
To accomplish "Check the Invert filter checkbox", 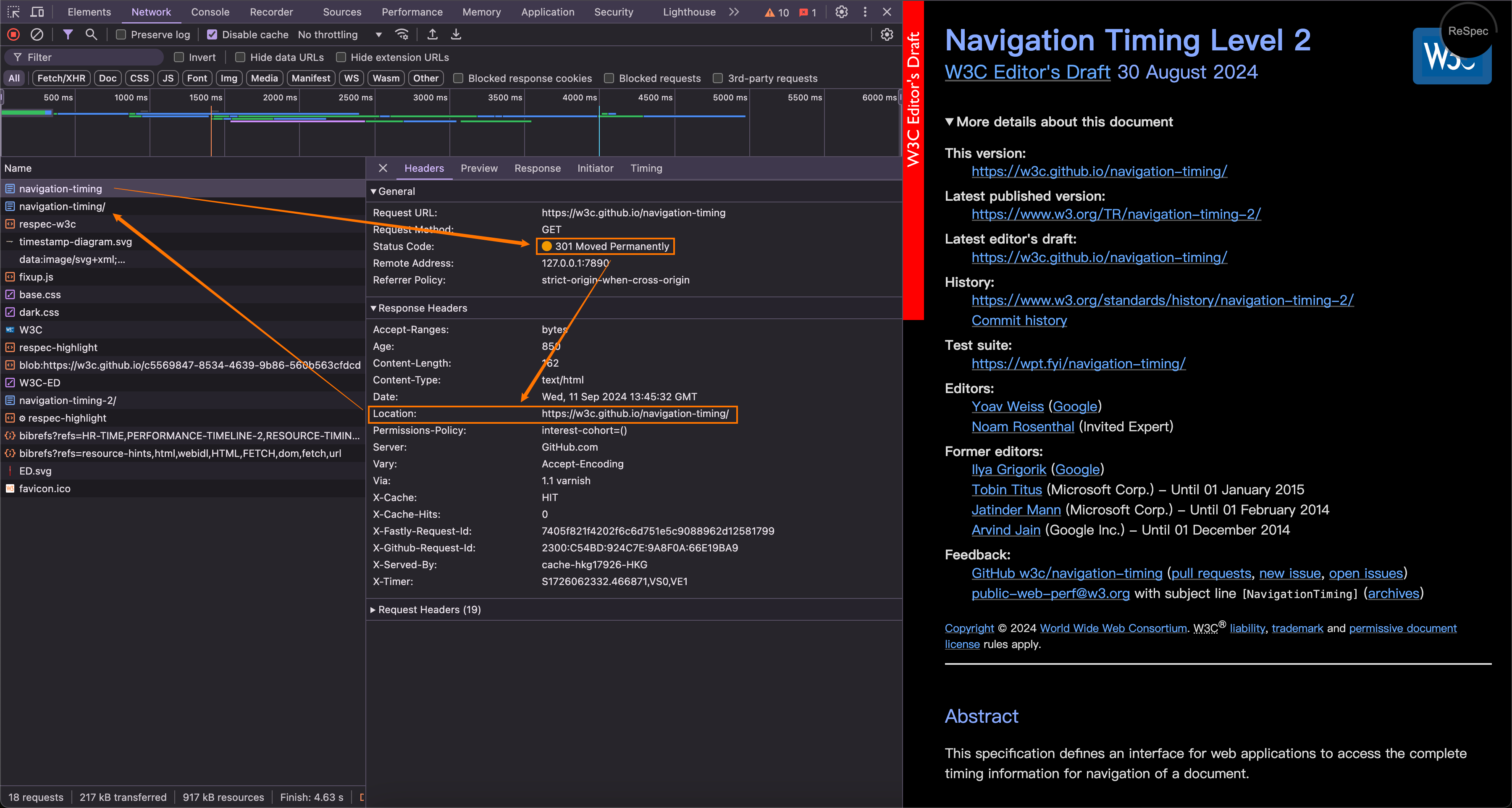I will pos(179,58).
